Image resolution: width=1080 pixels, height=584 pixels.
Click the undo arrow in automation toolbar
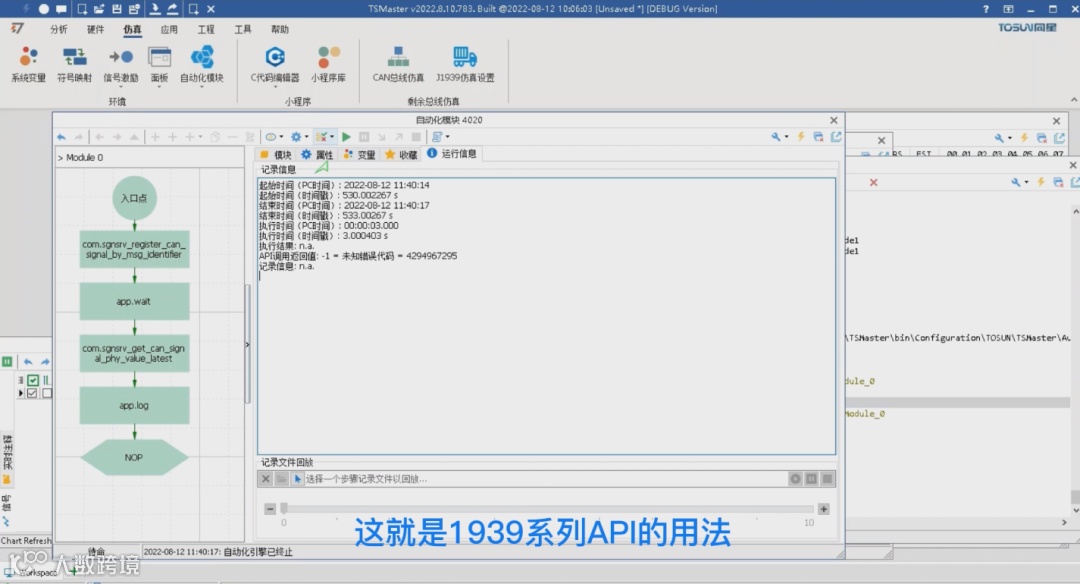coord(61,137)
